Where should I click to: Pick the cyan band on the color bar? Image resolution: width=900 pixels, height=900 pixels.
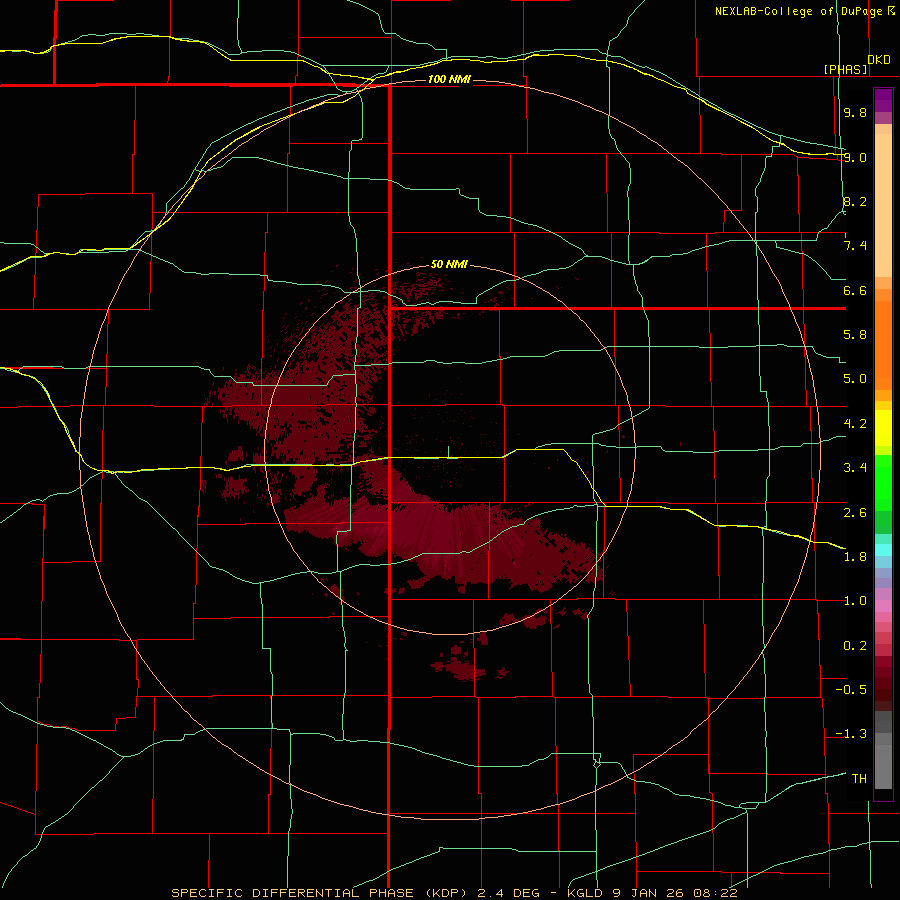tap(883, 549)
